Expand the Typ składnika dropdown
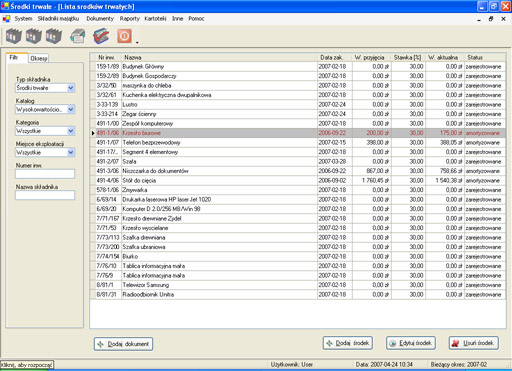 pos(71,88)
